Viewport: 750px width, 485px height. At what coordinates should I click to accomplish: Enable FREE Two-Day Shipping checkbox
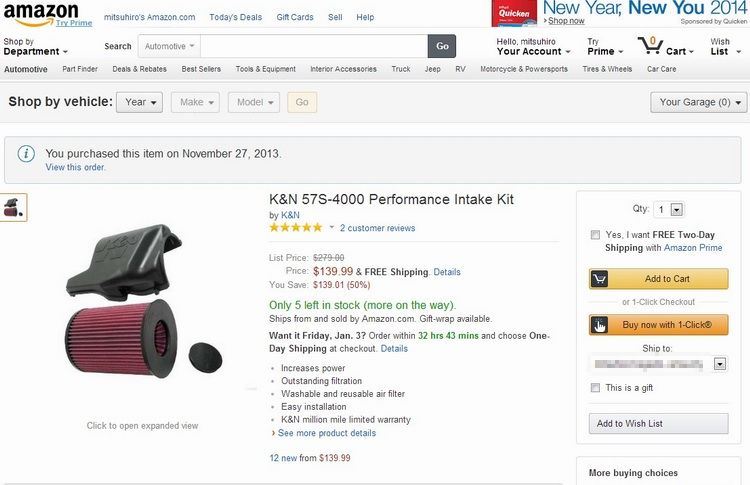point(595,235)
